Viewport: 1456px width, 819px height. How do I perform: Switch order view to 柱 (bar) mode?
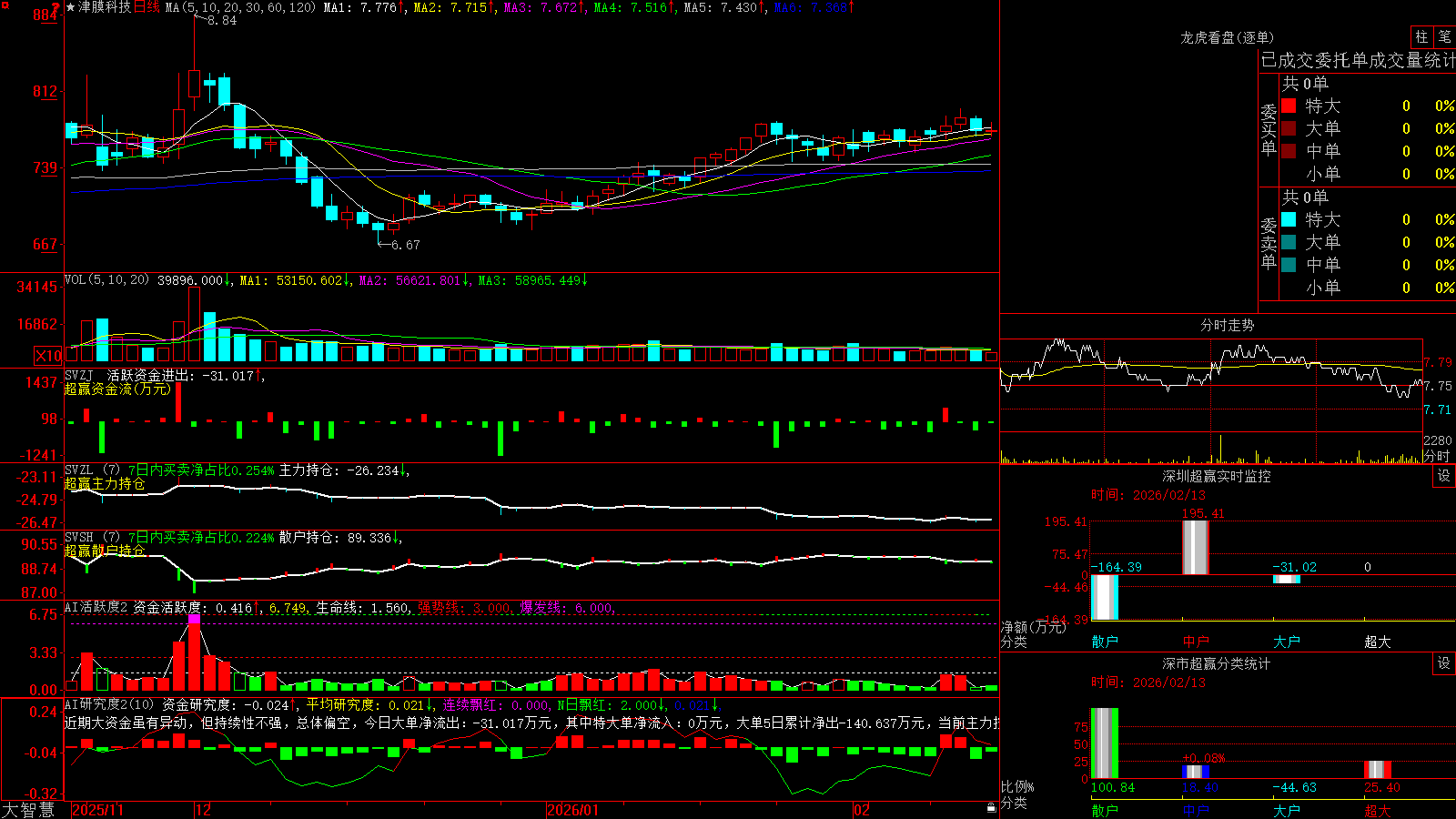click(x=1421, y=36)
